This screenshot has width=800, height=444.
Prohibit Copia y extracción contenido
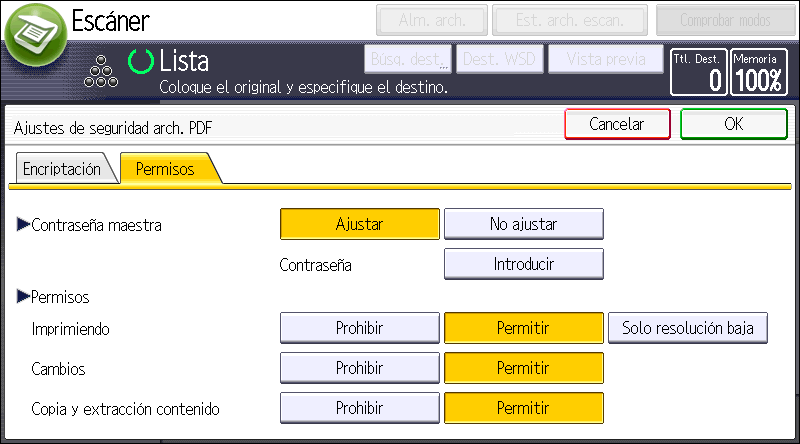359,408
